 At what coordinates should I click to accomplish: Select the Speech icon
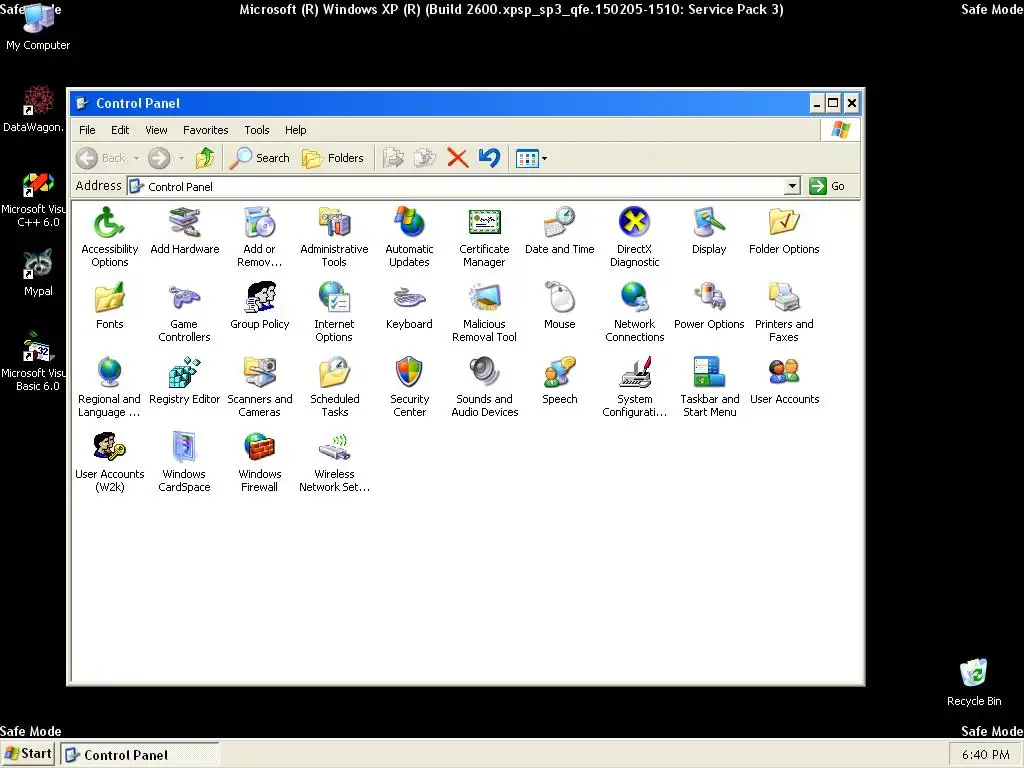[560, 374]
